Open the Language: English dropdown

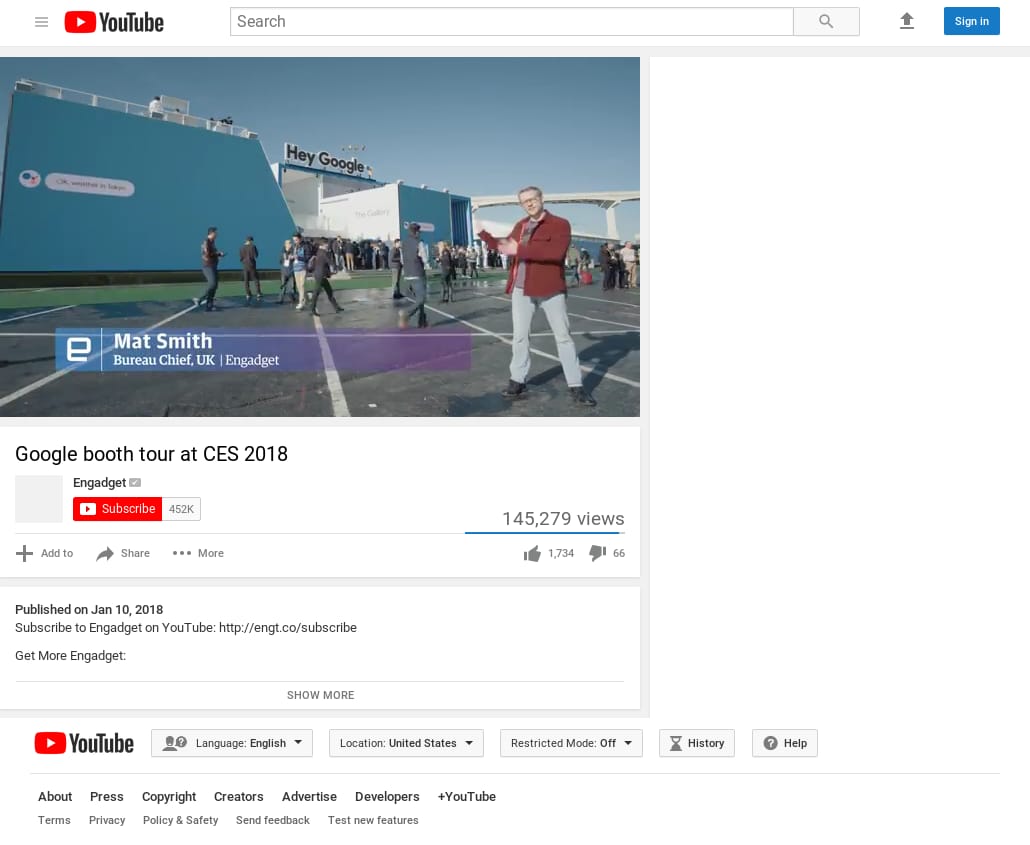pyautogui.click(x=232, y=743)
